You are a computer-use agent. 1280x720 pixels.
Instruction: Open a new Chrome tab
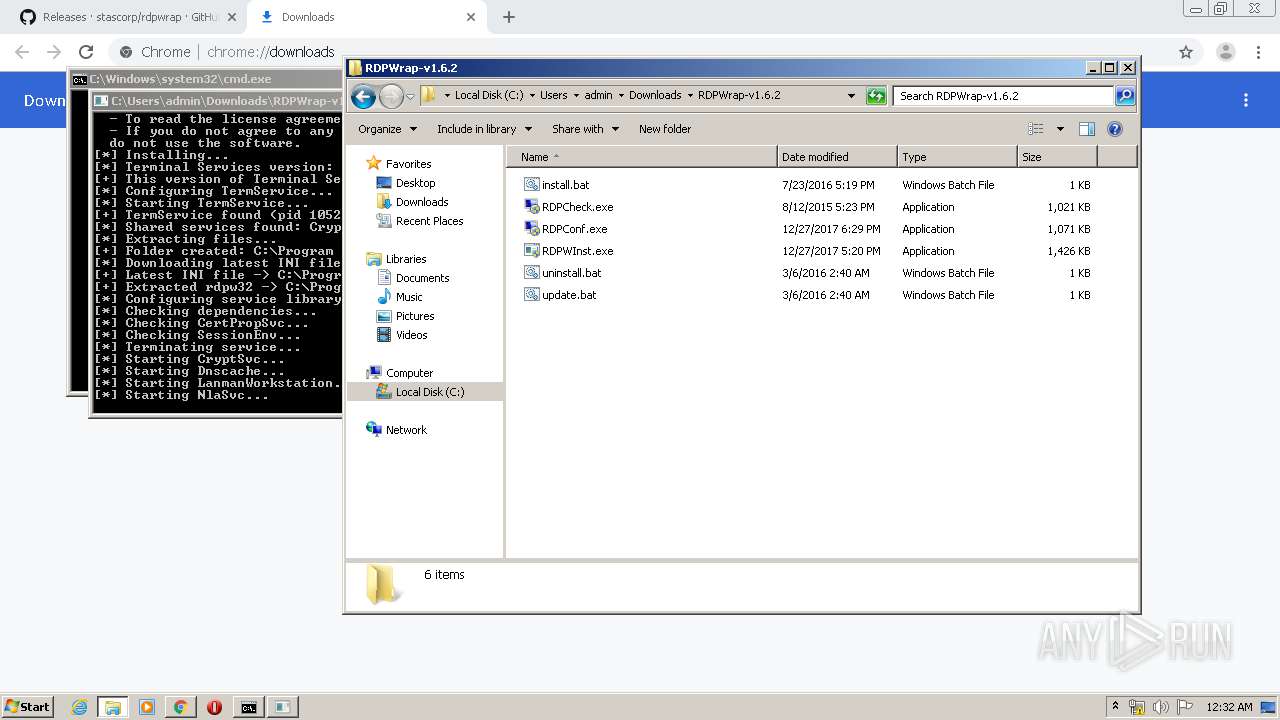coord(509,17)
